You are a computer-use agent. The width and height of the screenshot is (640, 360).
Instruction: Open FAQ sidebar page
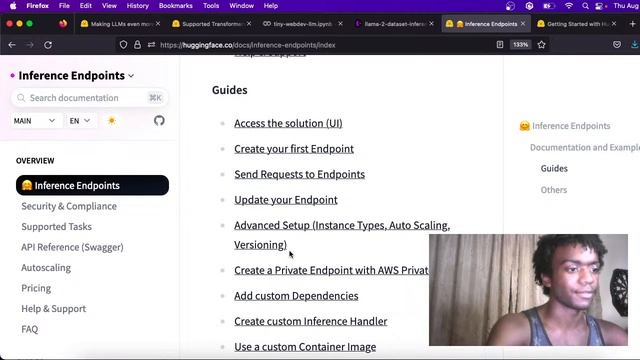pos(29,329)
